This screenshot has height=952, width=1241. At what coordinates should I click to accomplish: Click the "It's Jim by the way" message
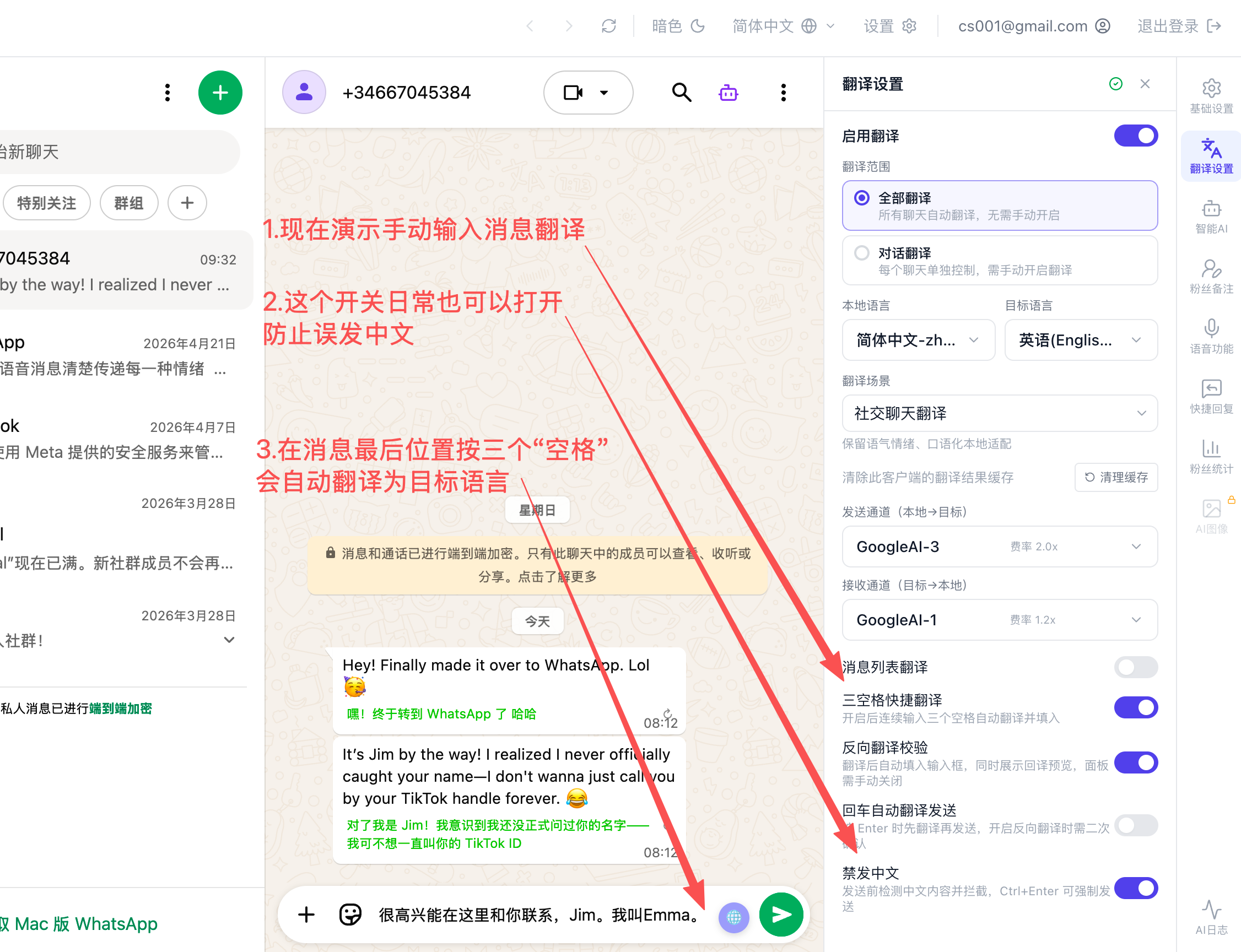[509, 800]
